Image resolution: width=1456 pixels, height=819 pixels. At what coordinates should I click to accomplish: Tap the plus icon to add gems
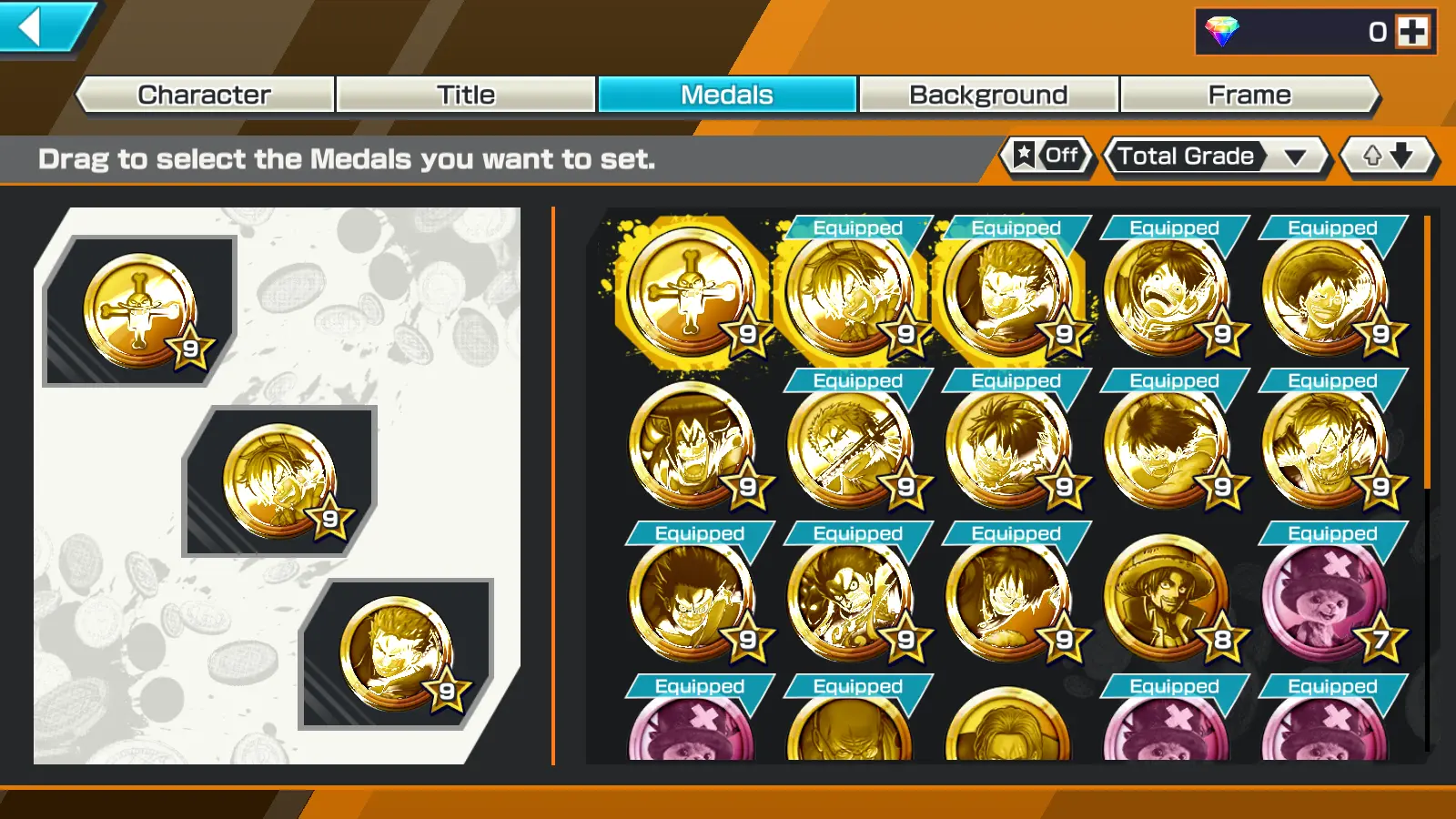coord(1412,32)
